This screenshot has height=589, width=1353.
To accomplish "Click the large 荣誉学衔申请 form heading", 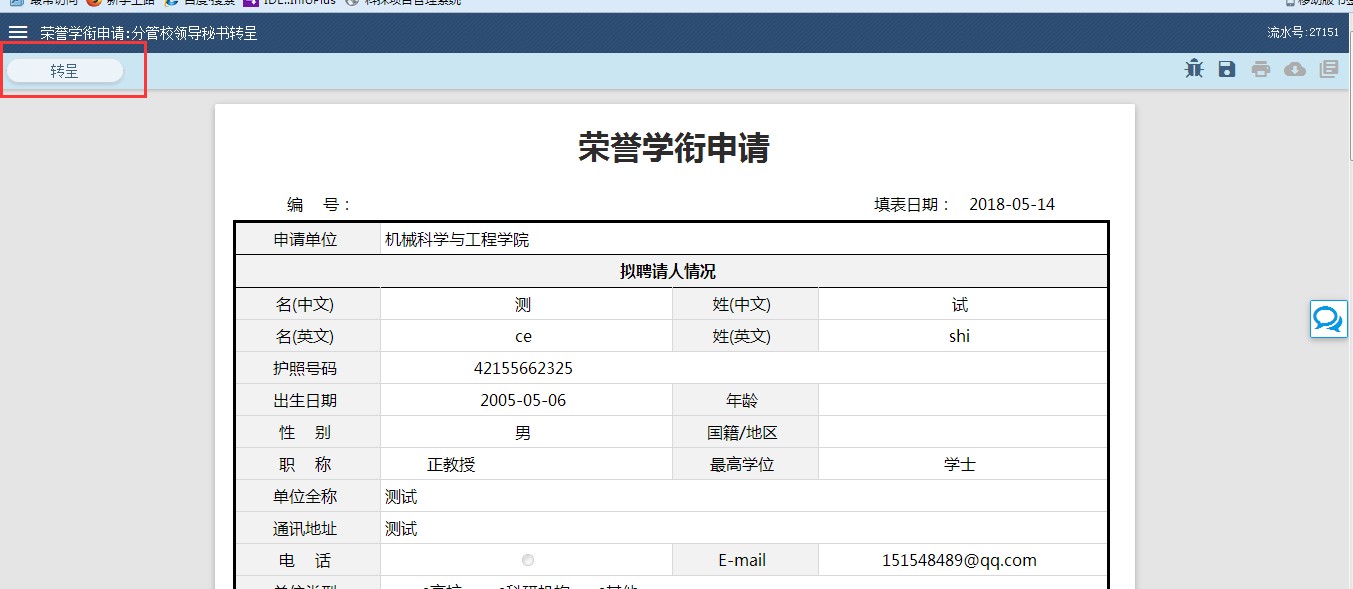I will pyautogui.click(x=674, y=149).
